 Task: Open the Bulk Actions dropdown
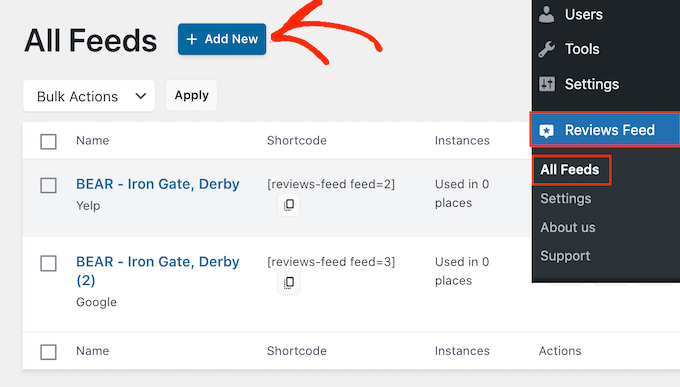point(89,96)
